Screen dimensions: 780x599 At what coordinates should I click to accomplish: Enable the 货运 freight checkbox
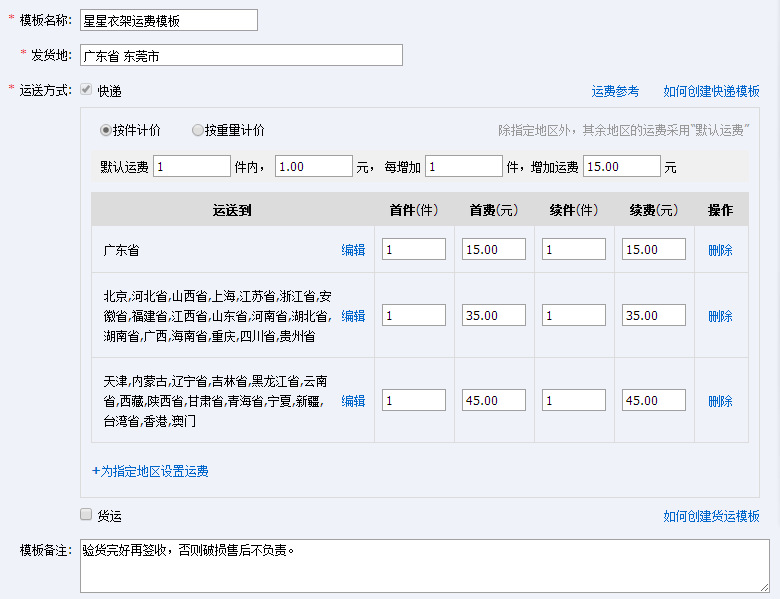[x=86, y=515]
